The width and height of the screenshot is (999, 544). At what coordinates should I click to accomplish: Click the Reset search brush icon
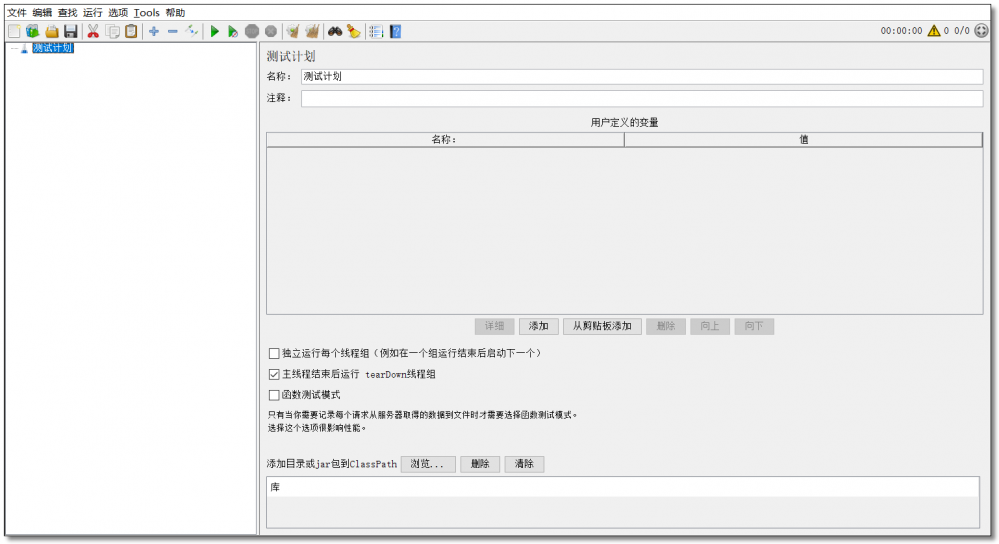354,31
